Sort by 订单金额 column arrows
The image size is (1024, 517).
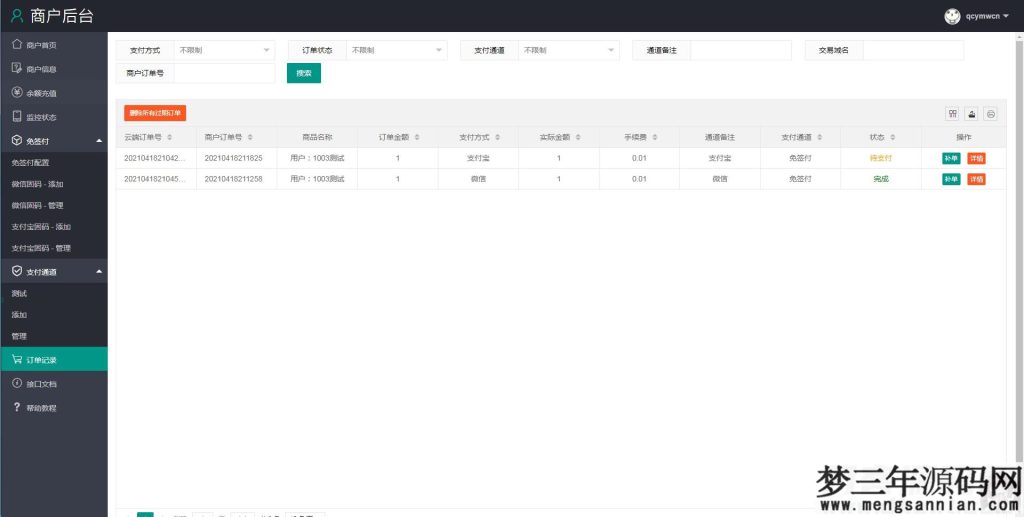417,137
